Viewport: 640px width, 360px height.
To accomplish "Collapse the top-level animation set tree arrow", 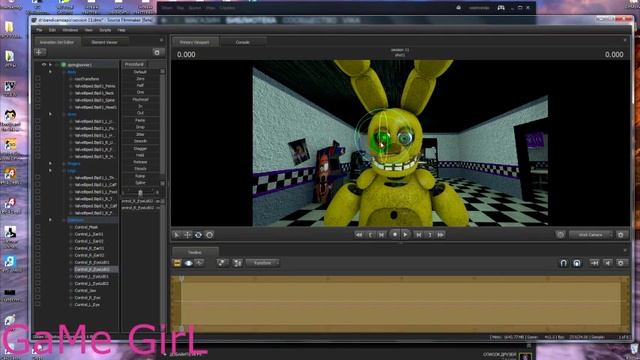I will pos(51,64).
